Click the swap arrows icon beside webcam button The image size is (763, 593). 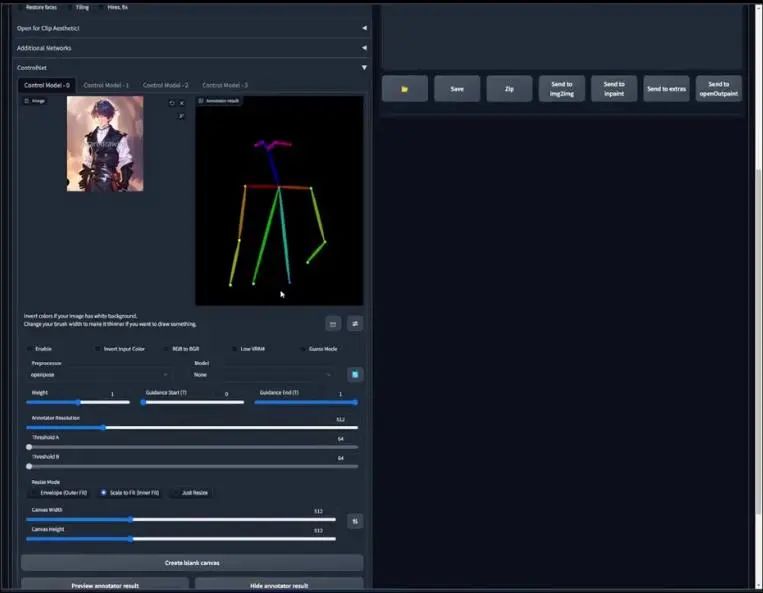click(x=355, y=323)
